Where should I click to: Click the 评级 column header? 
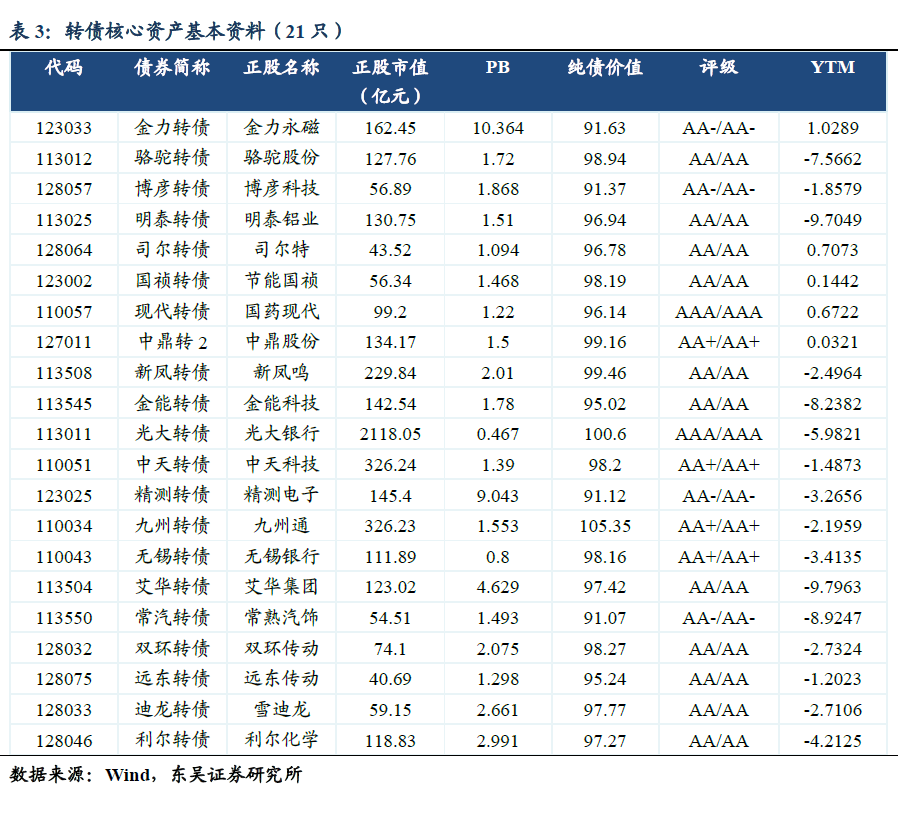pyautogui.click(x=718, y=67)
